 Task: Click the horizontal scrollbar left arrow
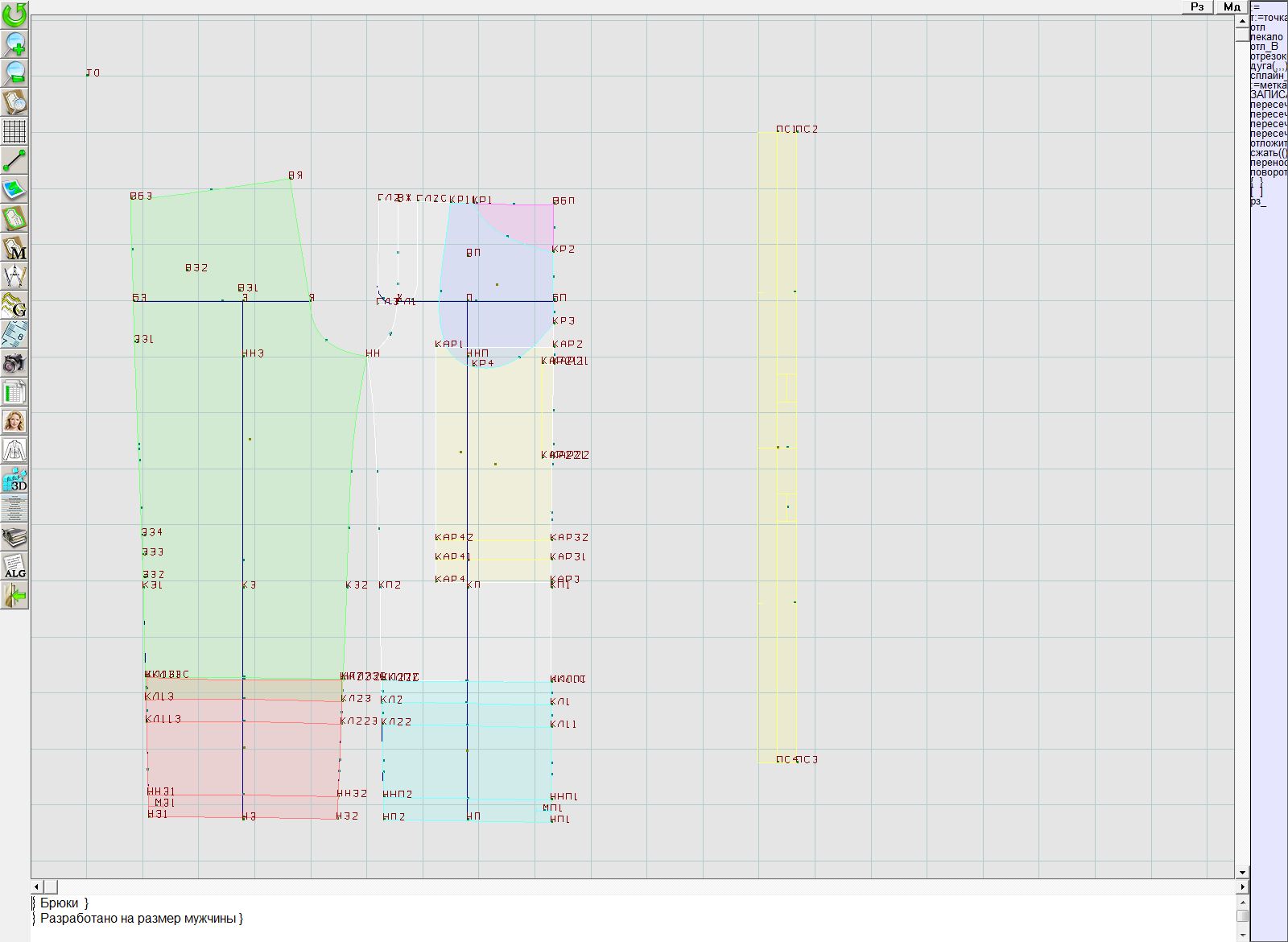[37, 886]
